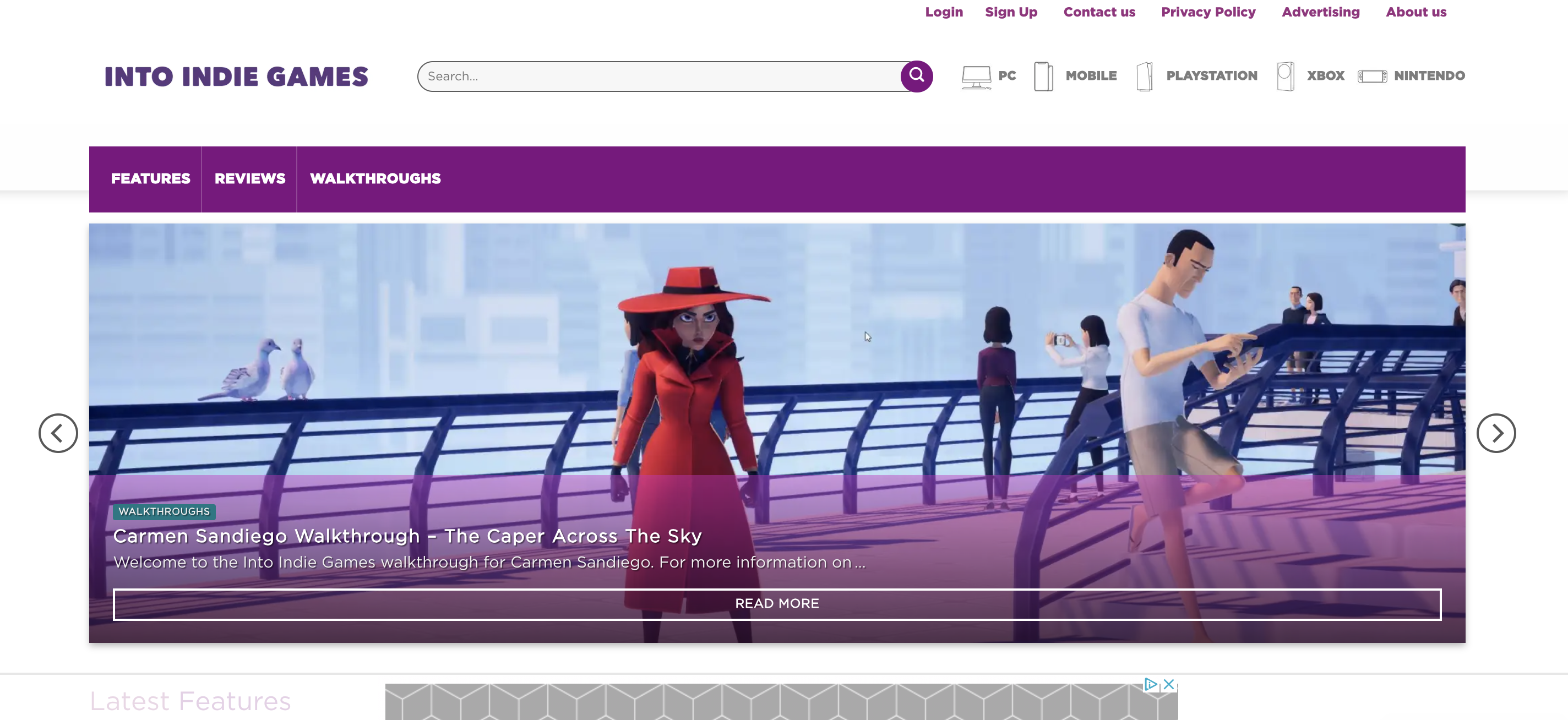Screen dimensions: 1568x720
Task: Select the Mobile platform label
Action: pyautogui.click(x=1091, y=76)
